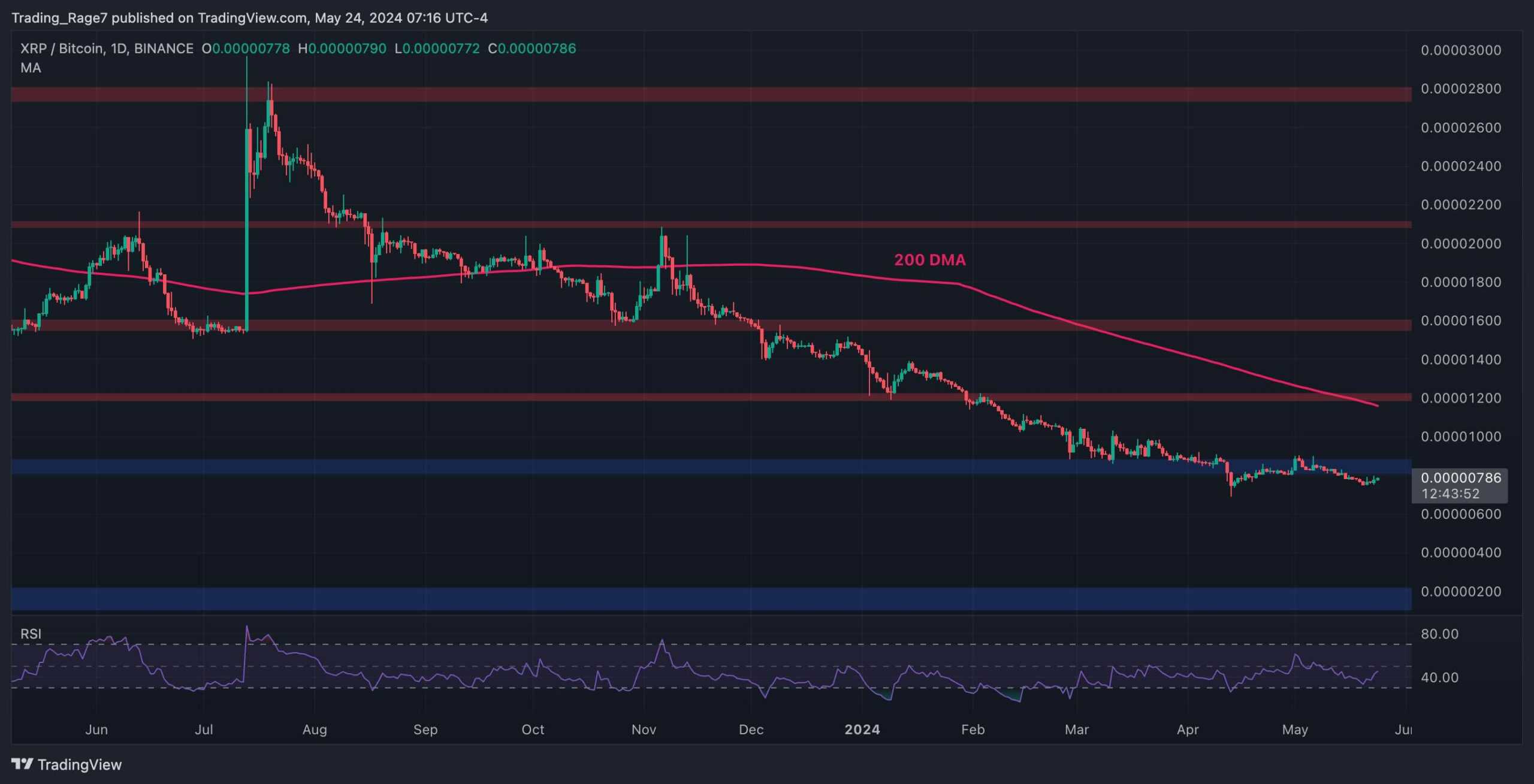1534x784 pixels.
Task: Click the 0.00001400 price axis label
Action: tap(1461, 360)
